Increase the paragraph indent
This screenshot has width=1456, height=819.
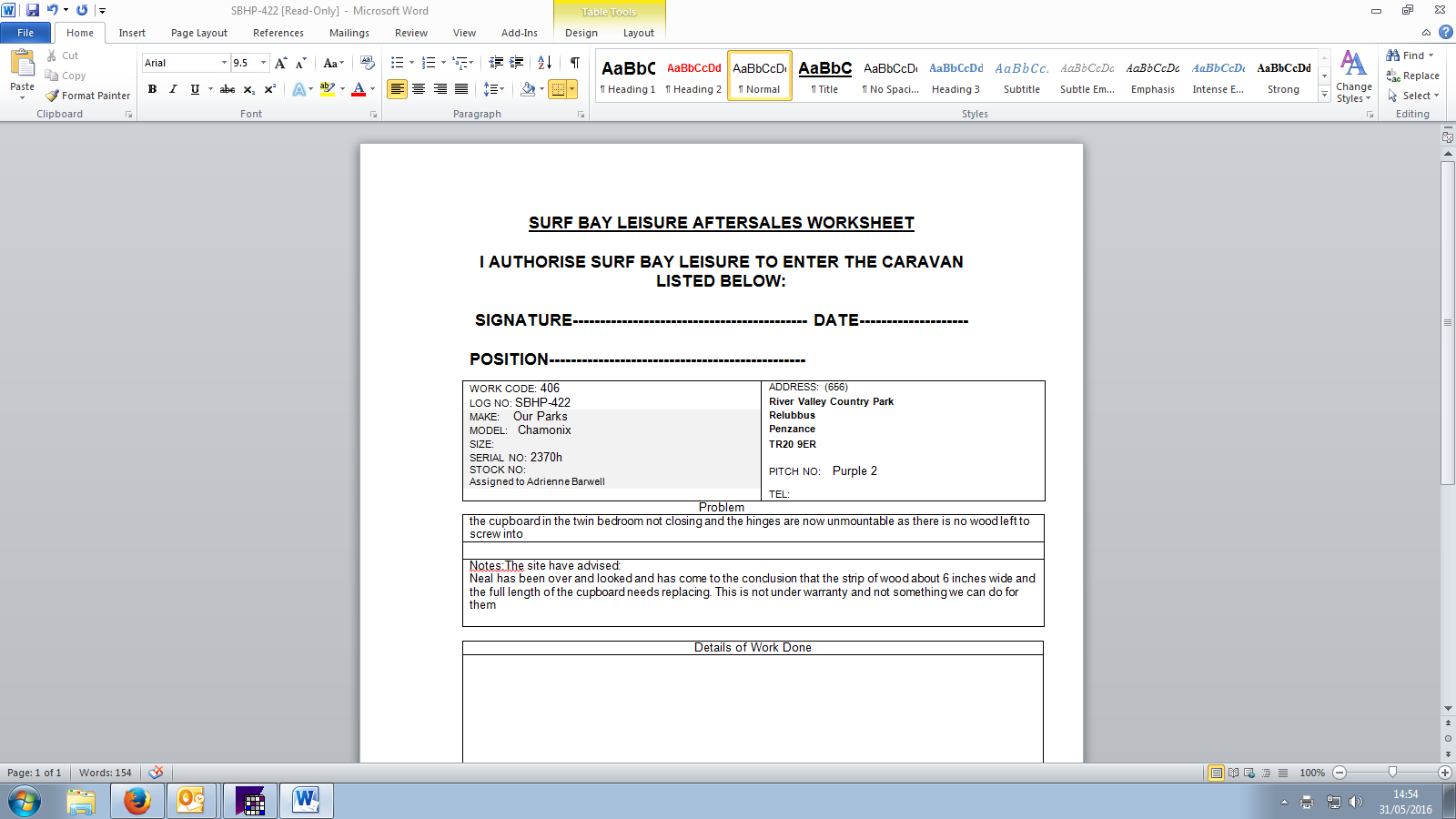(x=517, y=63)
